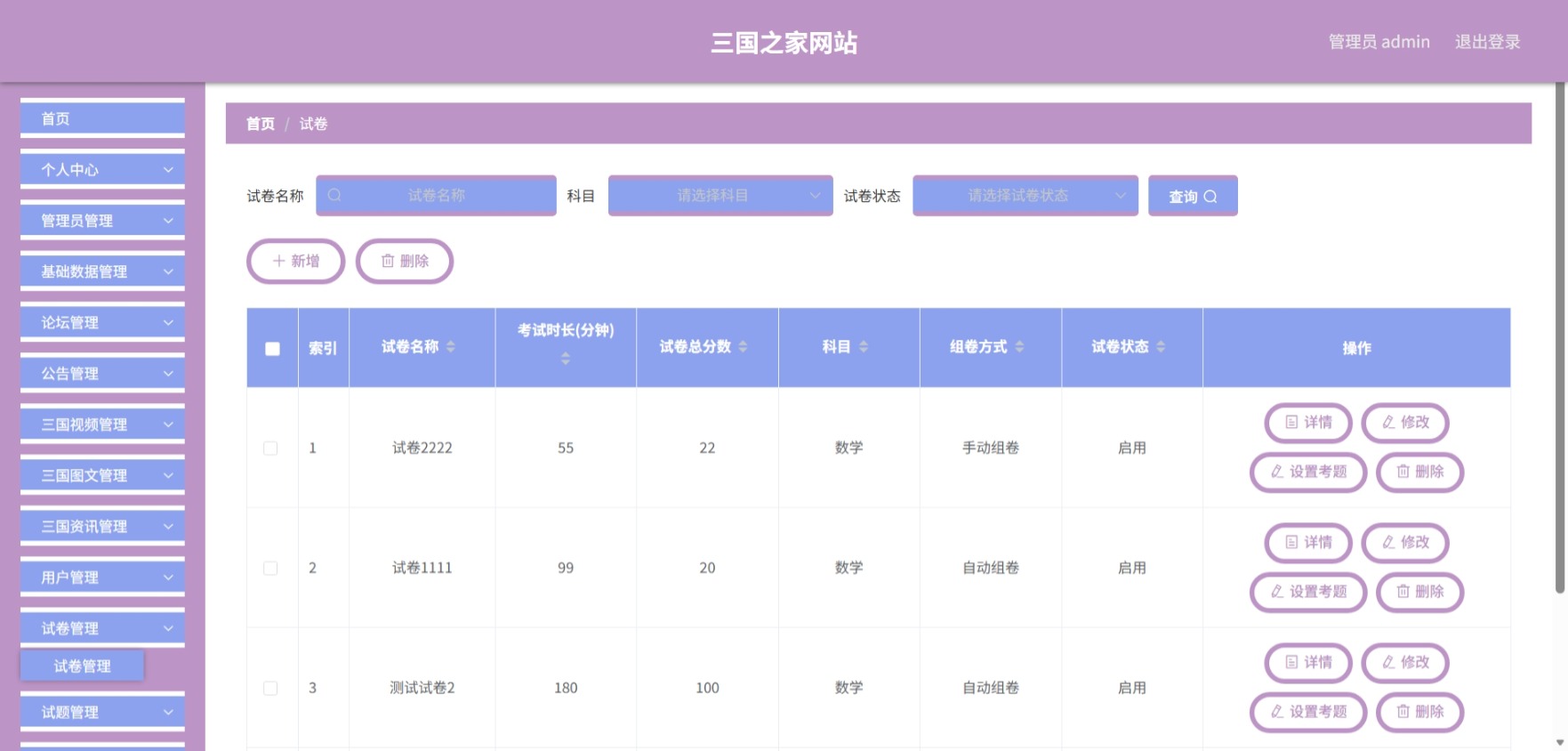Expand 公告管理 sidebar menu
This screenshot has height=751, width=1568.
[102, 374]
